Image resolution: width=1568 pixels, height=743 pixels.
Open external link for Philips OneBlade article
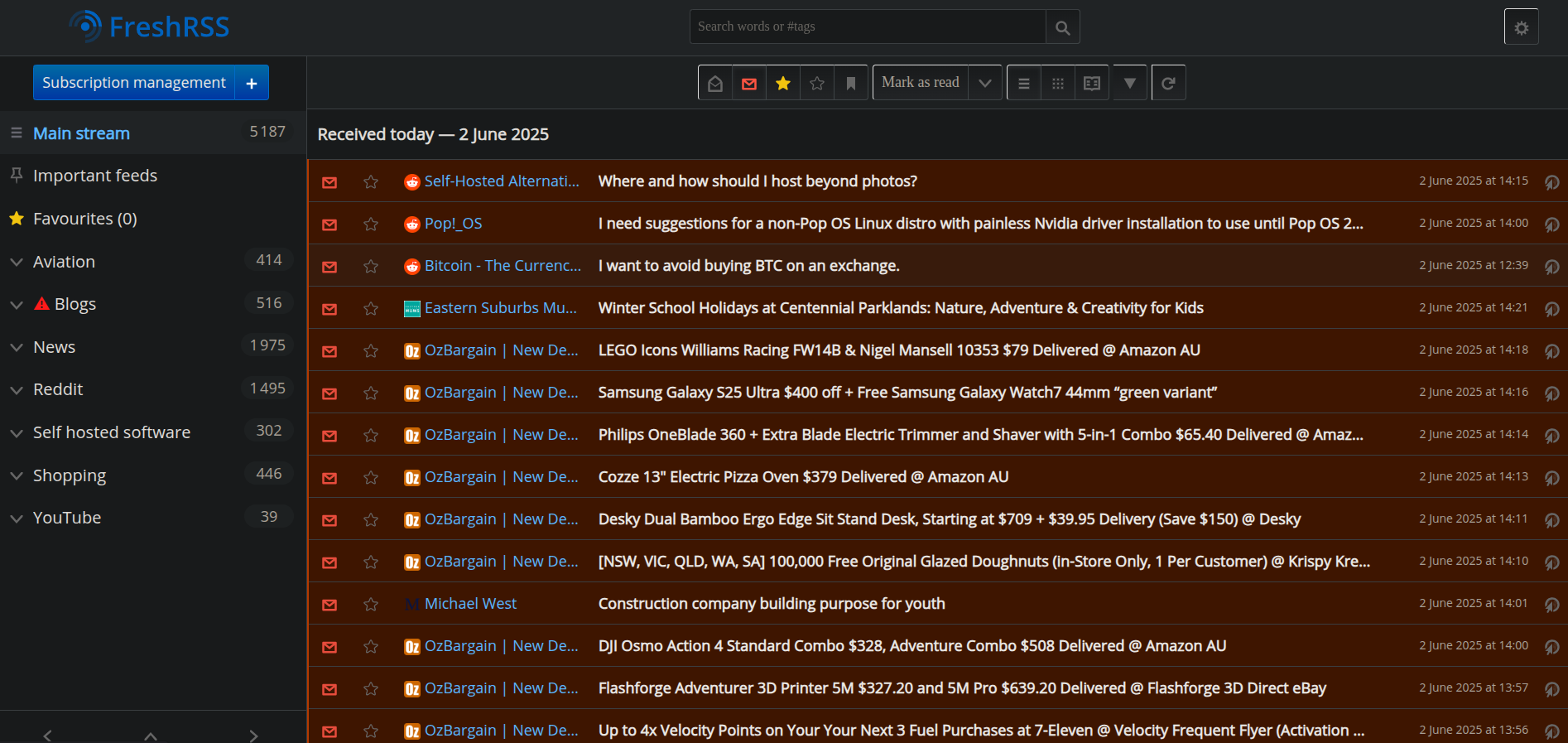point(1552,436)
